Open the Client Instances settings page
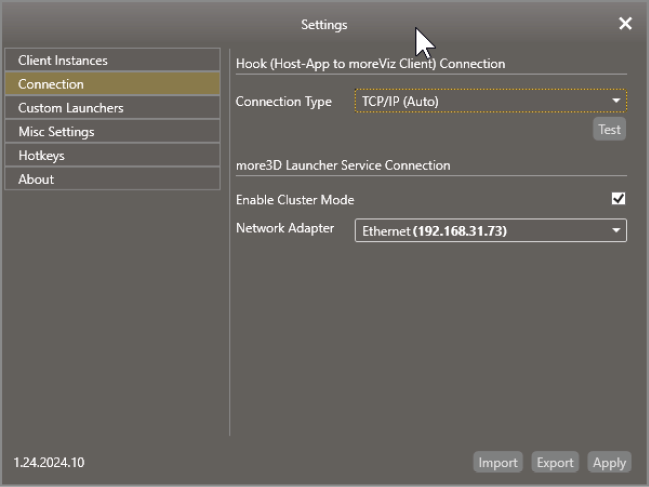 coord(113,60)
